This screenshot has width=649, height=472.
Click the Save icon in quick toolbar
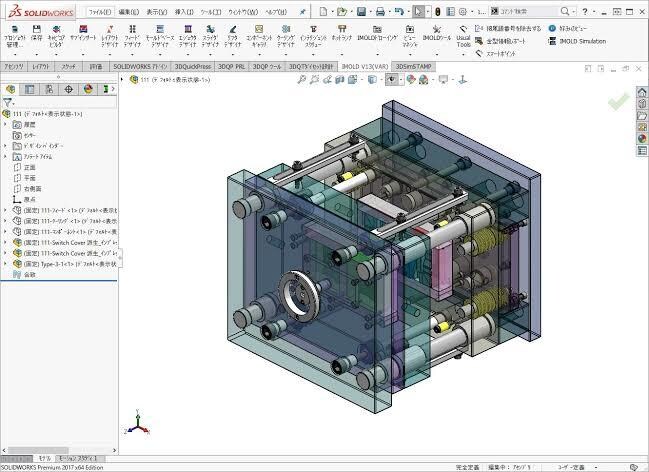point(361,12)
